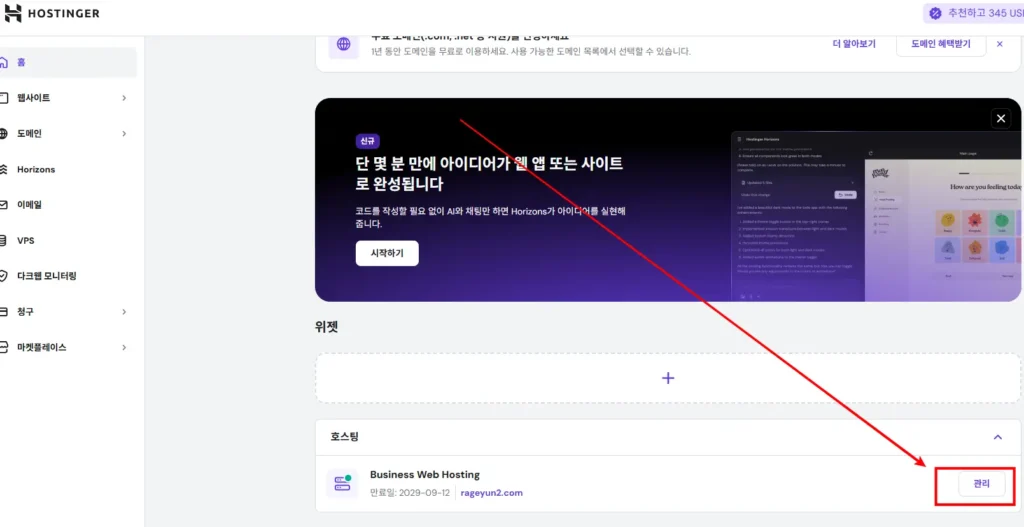Open 다크웹 모니터링 menu item
The height and width of the screenshot is (527, 1024).
tap(68, 276)
